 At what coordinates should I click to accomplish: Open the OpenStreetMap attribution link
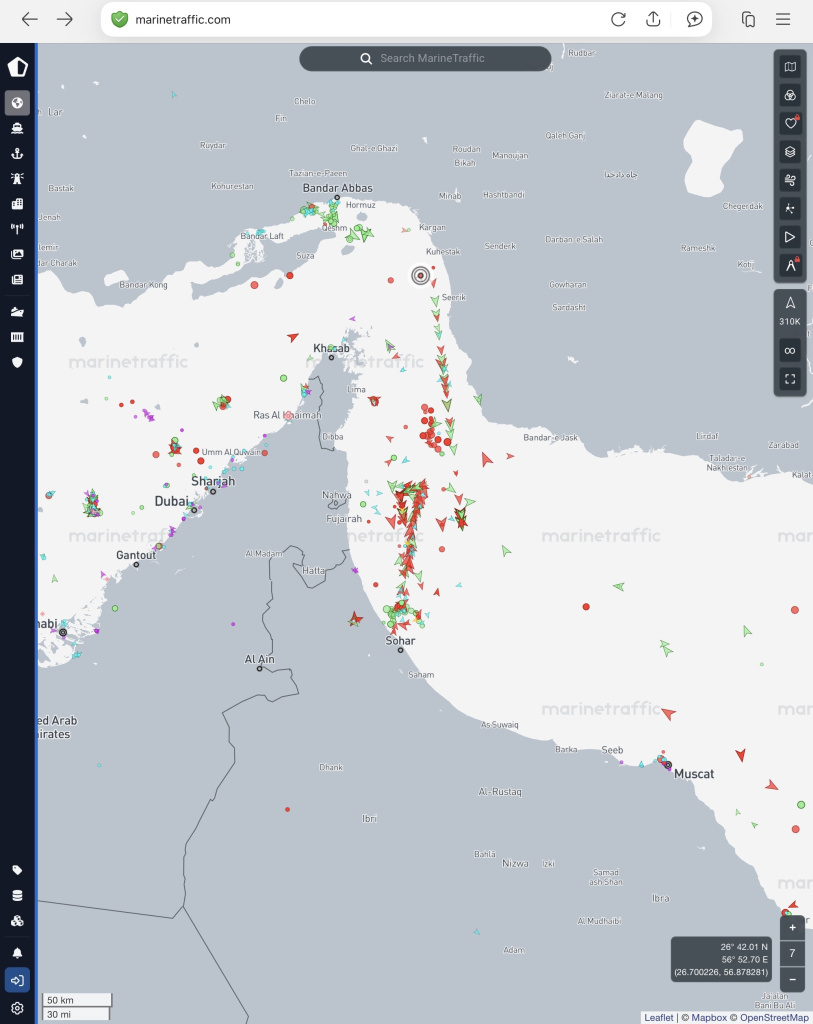point(774,1017)
